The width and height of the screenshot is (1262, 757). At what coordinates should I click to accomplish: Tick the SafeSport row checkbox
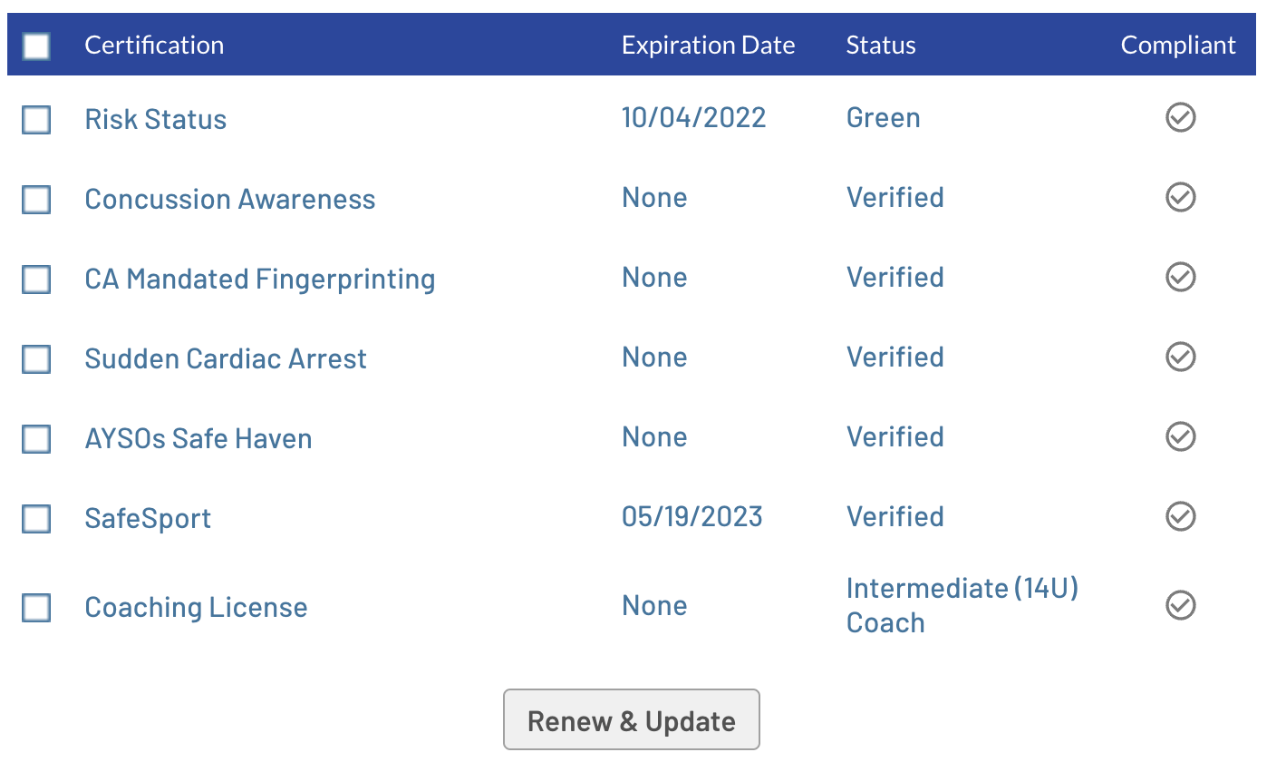click(37, 519)
